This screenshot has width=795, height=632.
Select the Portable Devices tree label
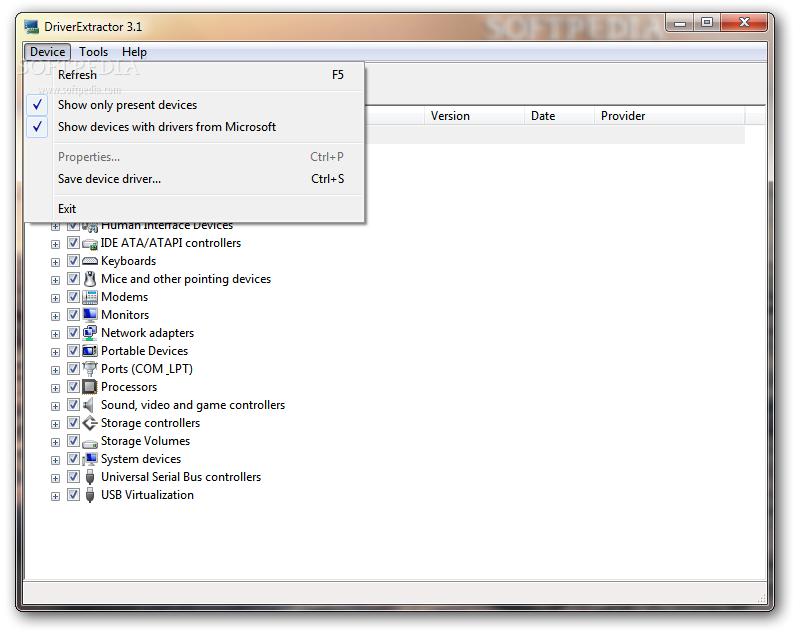144,351
